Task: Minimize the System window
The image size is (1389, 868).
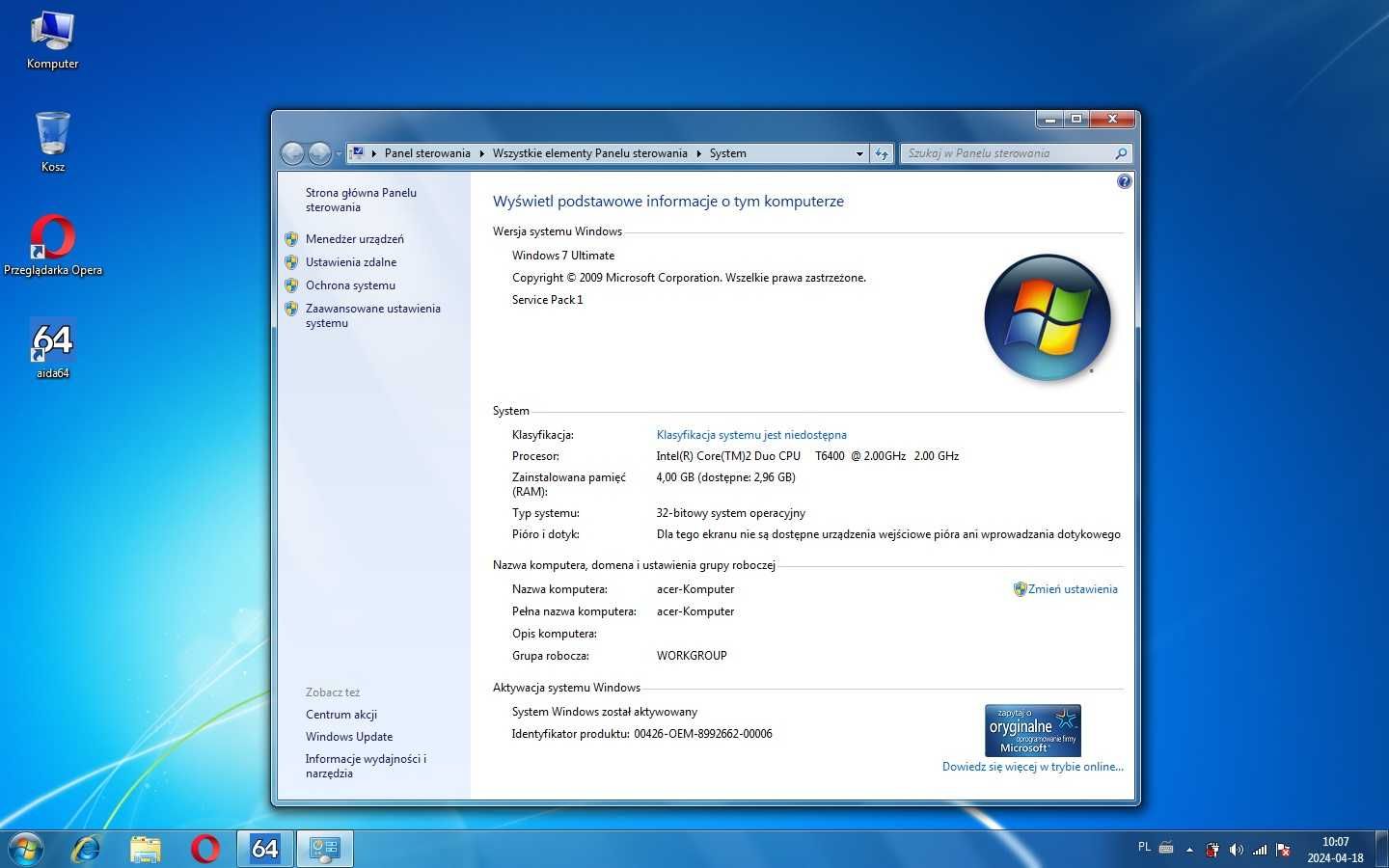Action: point(1050,119)
